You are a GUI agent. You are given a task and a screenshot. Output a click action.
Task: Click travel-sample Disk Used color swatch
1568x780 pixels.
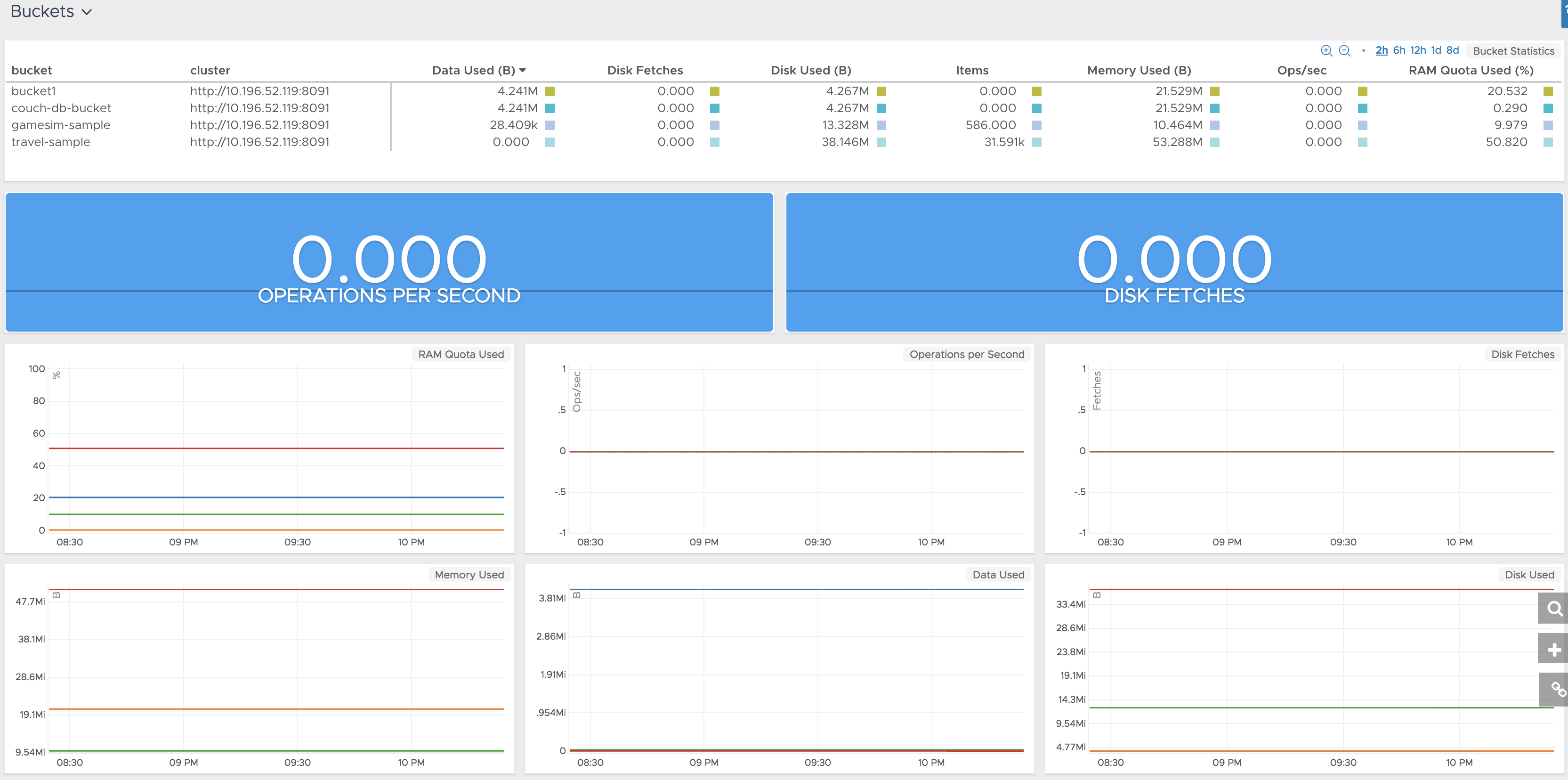coord(881,143)
